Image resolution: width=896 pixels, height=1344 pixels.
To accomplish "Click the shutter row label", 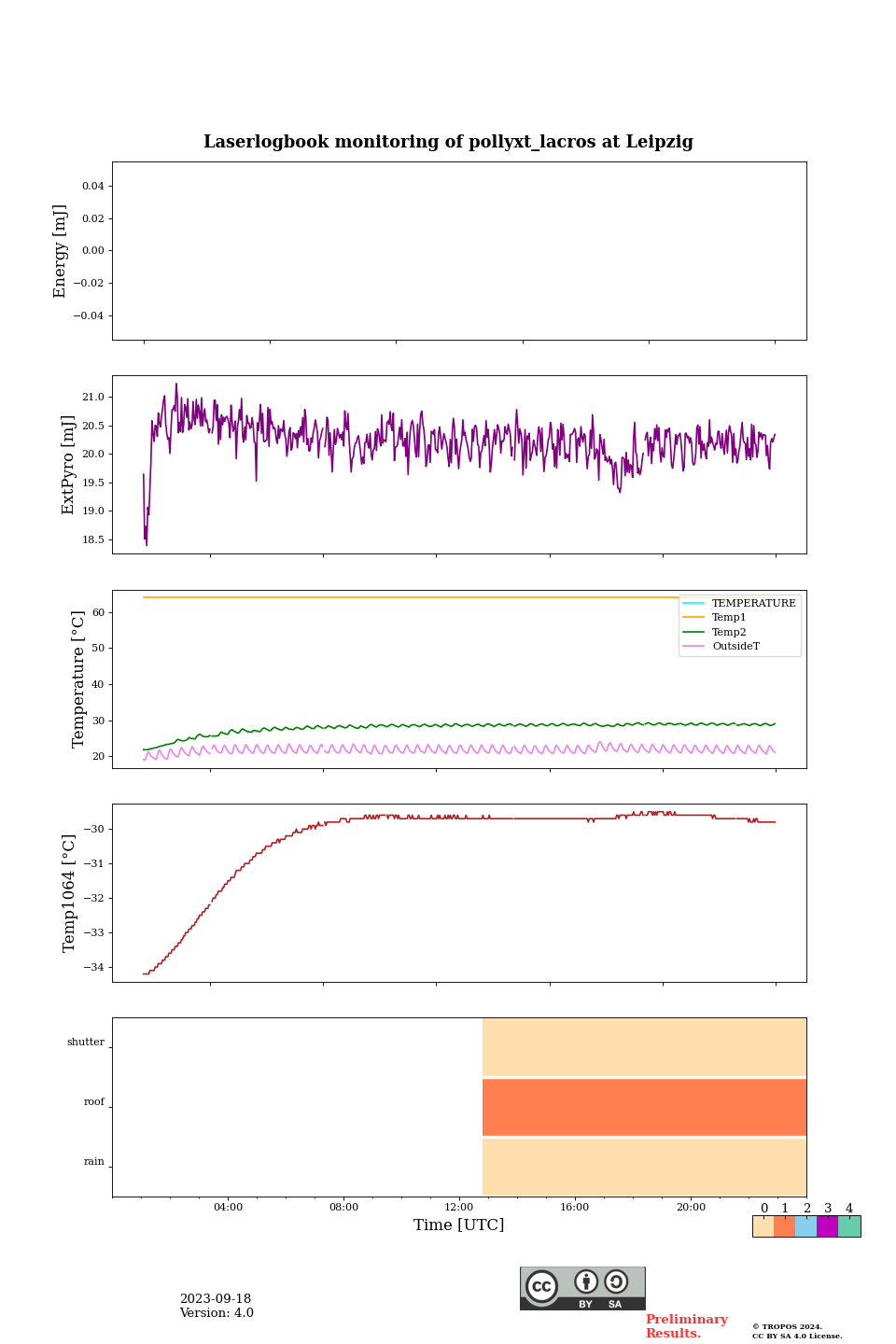I will coord(86,1043).
